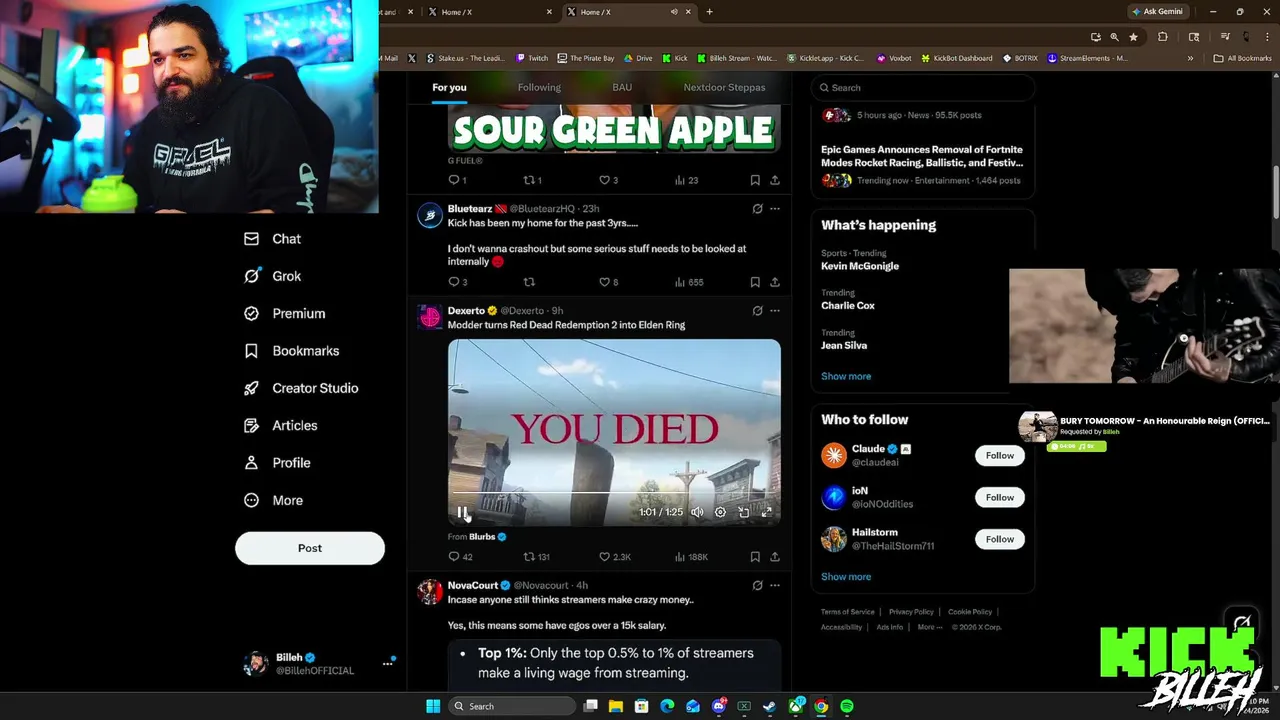Screen dimensions: 1280x720
Task: Open the Chrome extensions puzzle icon
Action: click(x=1162, y=37)
